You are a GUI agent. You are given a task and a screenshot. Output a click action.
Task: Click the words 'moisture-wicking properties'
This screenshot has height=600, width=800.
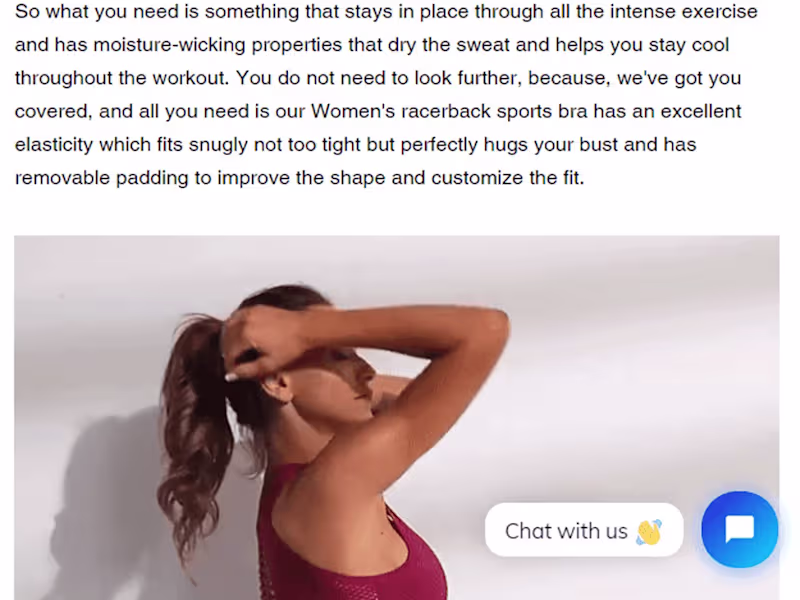[x=218, y=45]
